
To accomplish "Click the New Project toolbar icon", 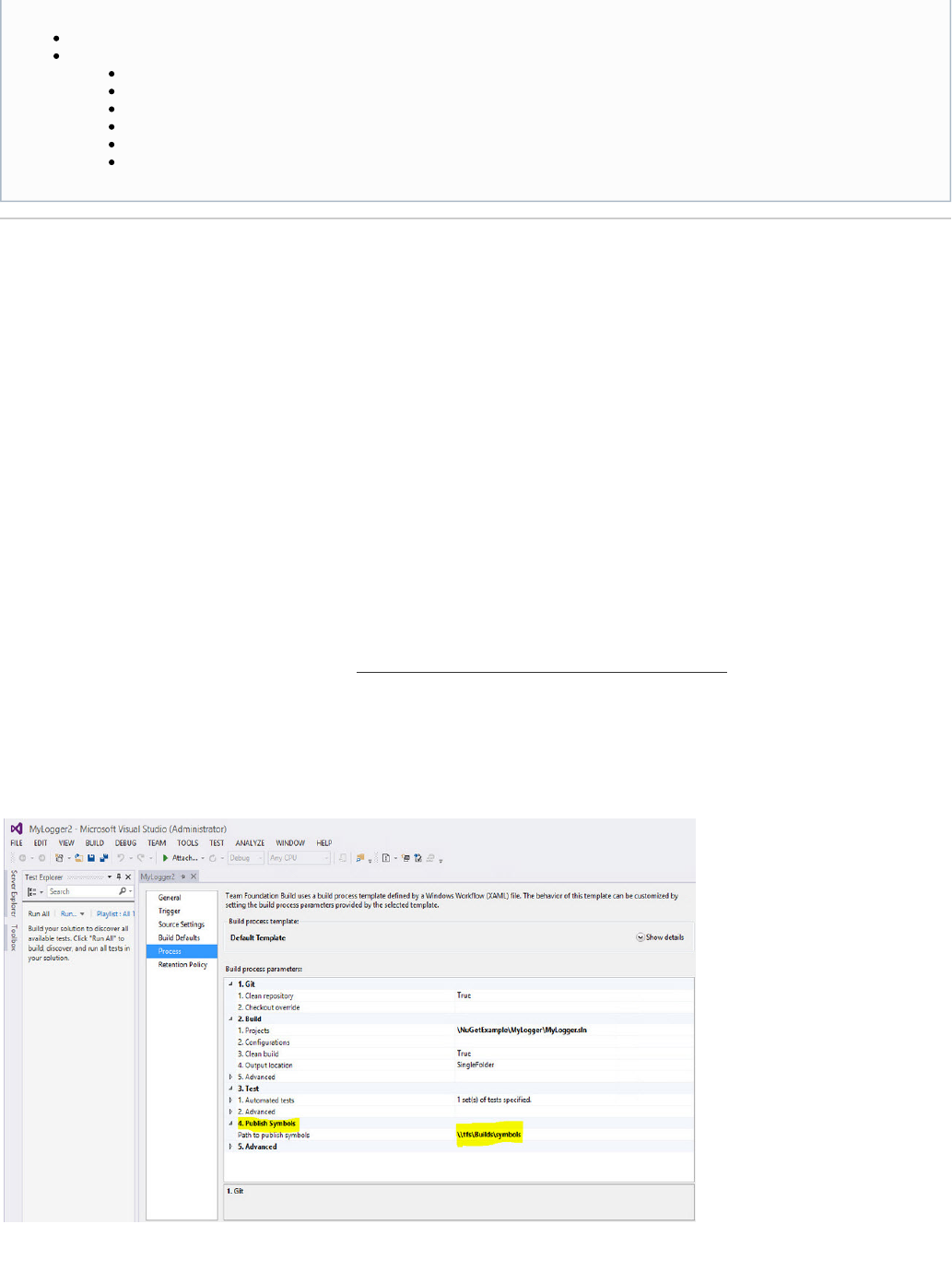I will pyautogui.click(x=59, y=858).
